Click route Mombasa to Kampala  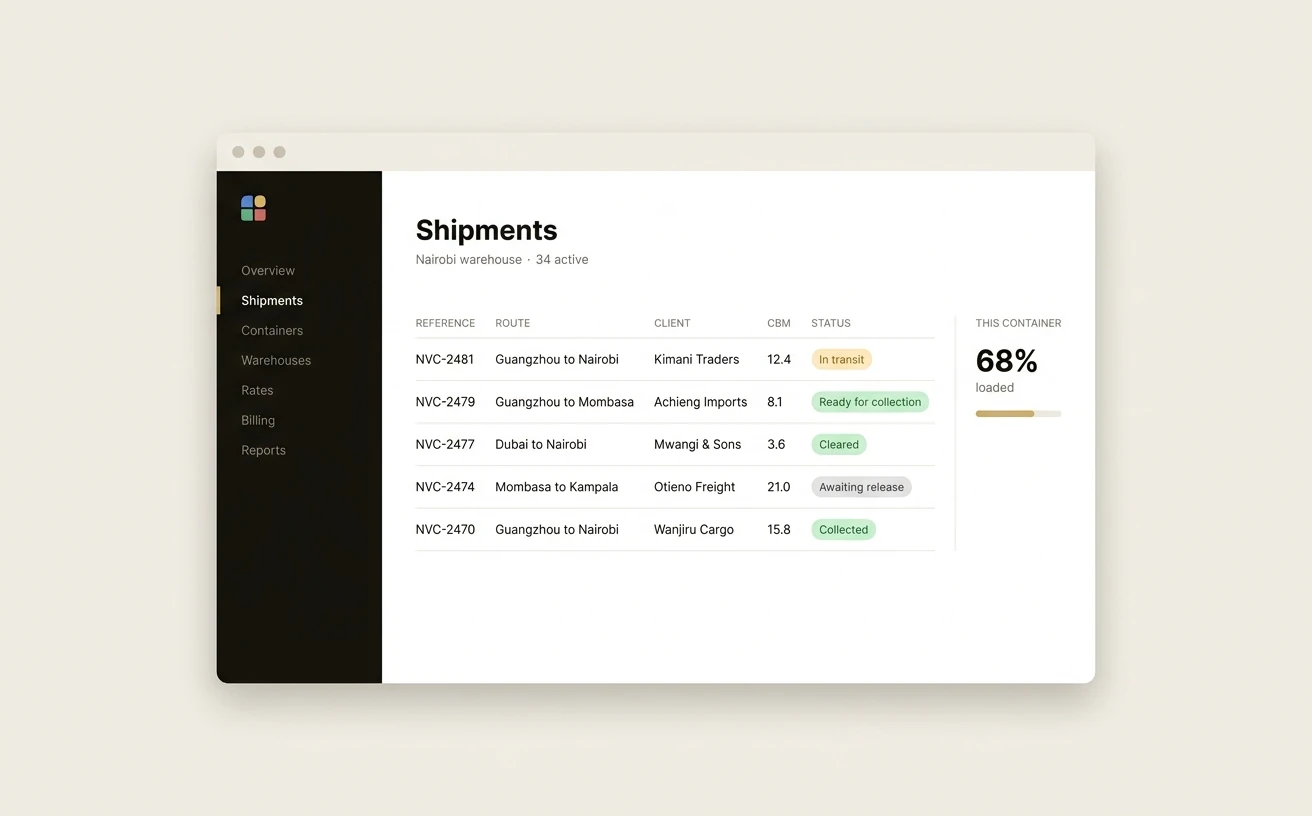556,487
